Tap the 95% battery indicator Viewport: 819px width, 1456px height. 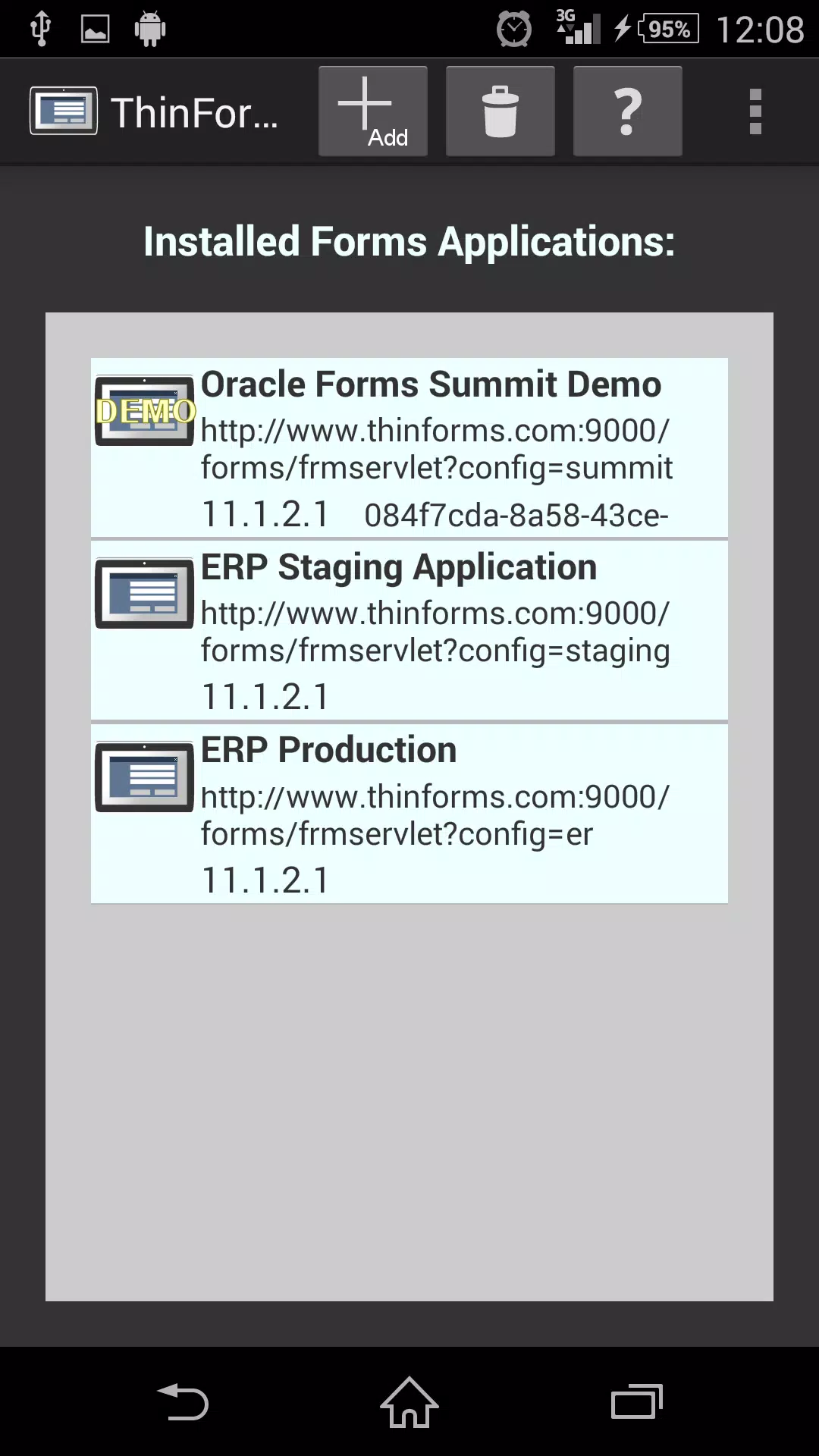tap(668, 30)
